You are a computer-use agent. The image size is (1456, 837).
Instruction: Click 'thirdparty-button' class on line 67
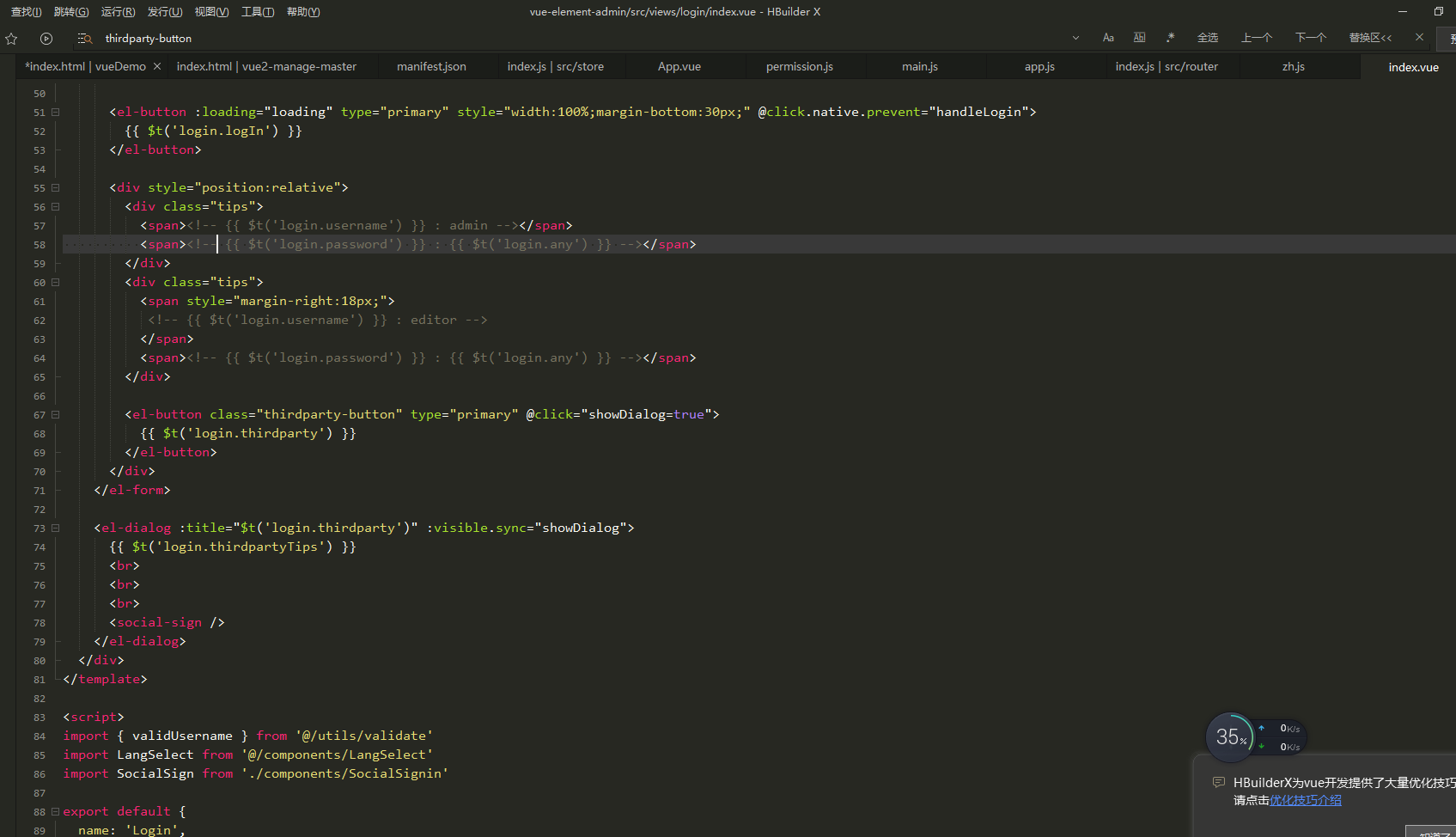pos(329,414)
